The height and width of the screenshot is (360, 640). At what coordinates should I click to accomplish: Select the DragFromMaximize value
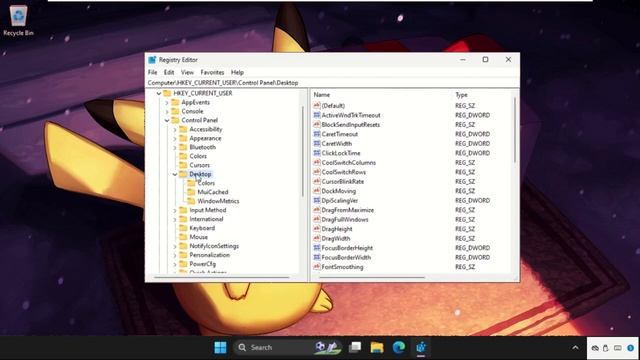tap(347, 210)
